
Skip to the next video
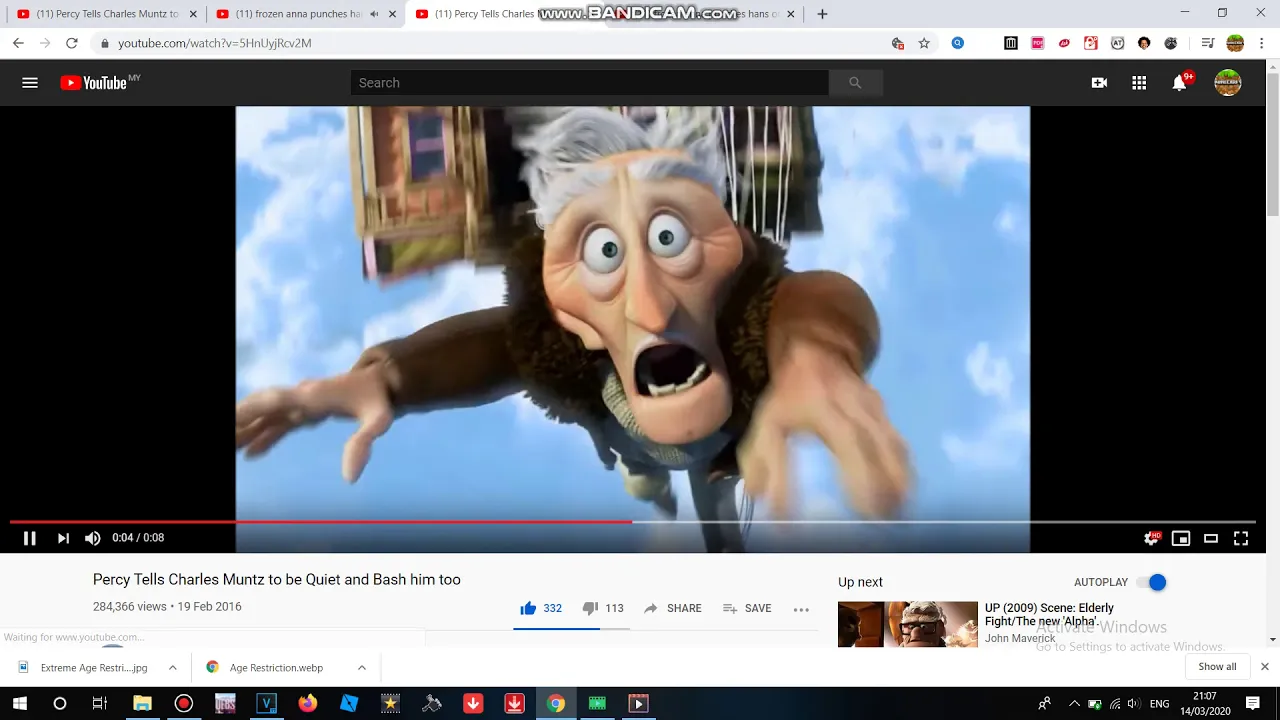click(63, 538)
